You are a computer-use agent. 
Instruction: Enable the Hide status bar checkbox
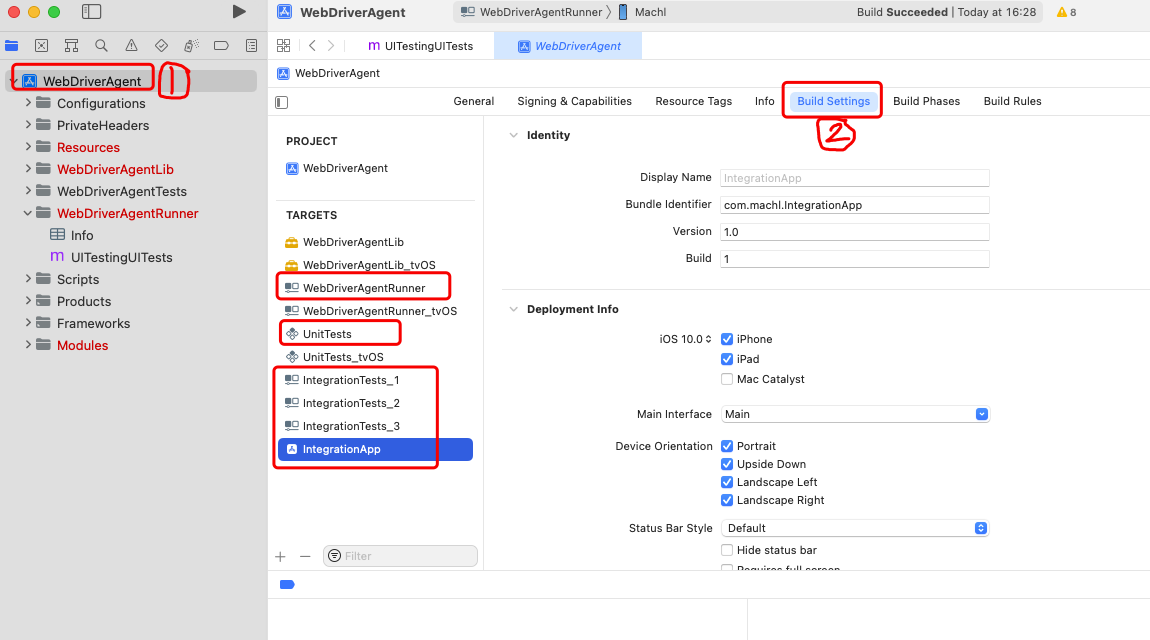tap(727, 550)
